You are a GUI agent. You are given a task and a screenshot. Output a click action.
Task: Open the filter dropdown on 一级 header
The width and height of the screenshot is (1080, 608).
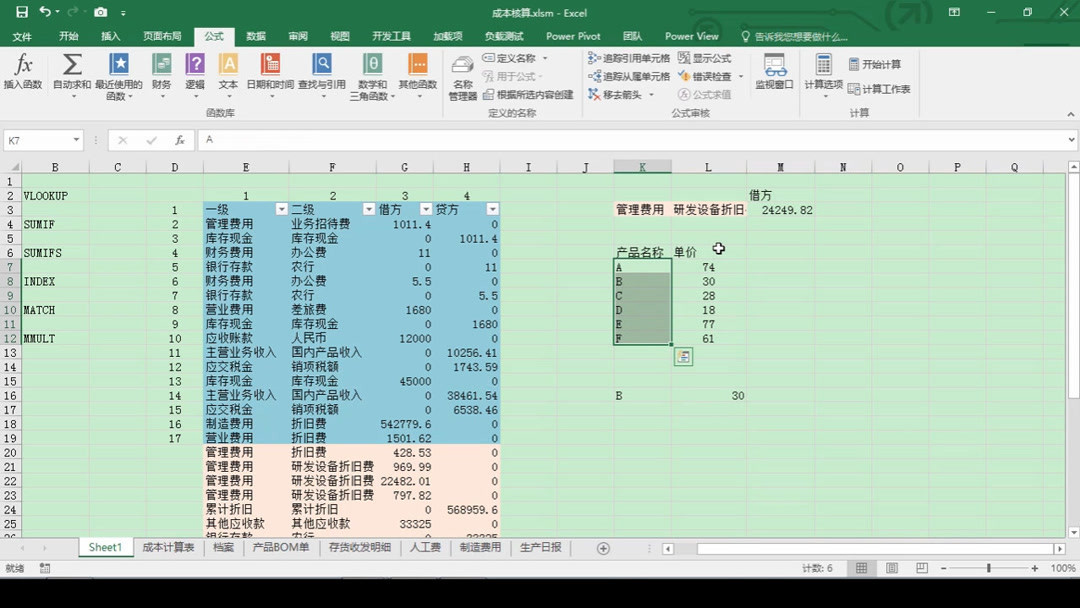click(281, 208)
